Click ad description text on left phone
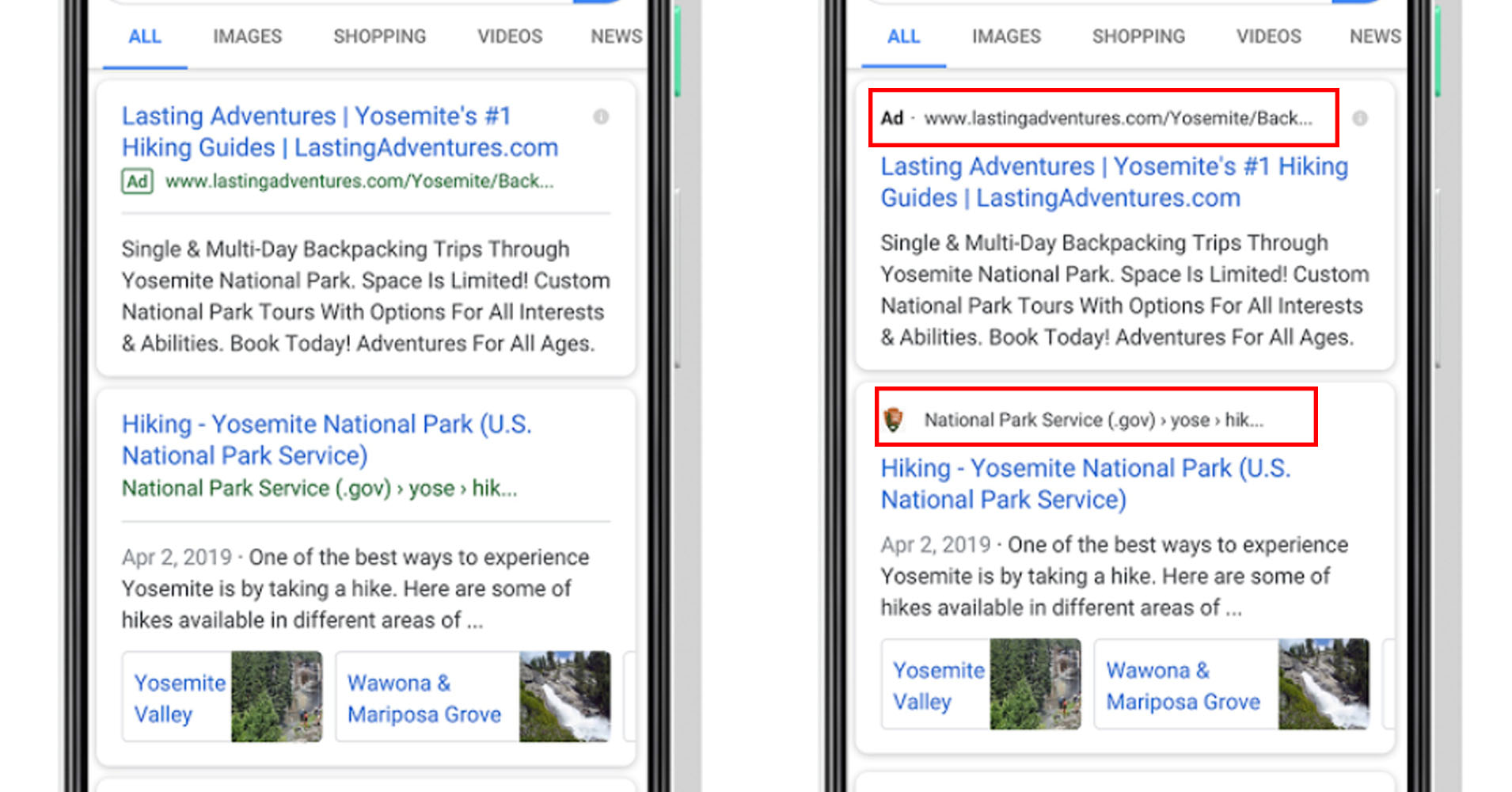1512x792 pixels. click(x=366, y=296)
